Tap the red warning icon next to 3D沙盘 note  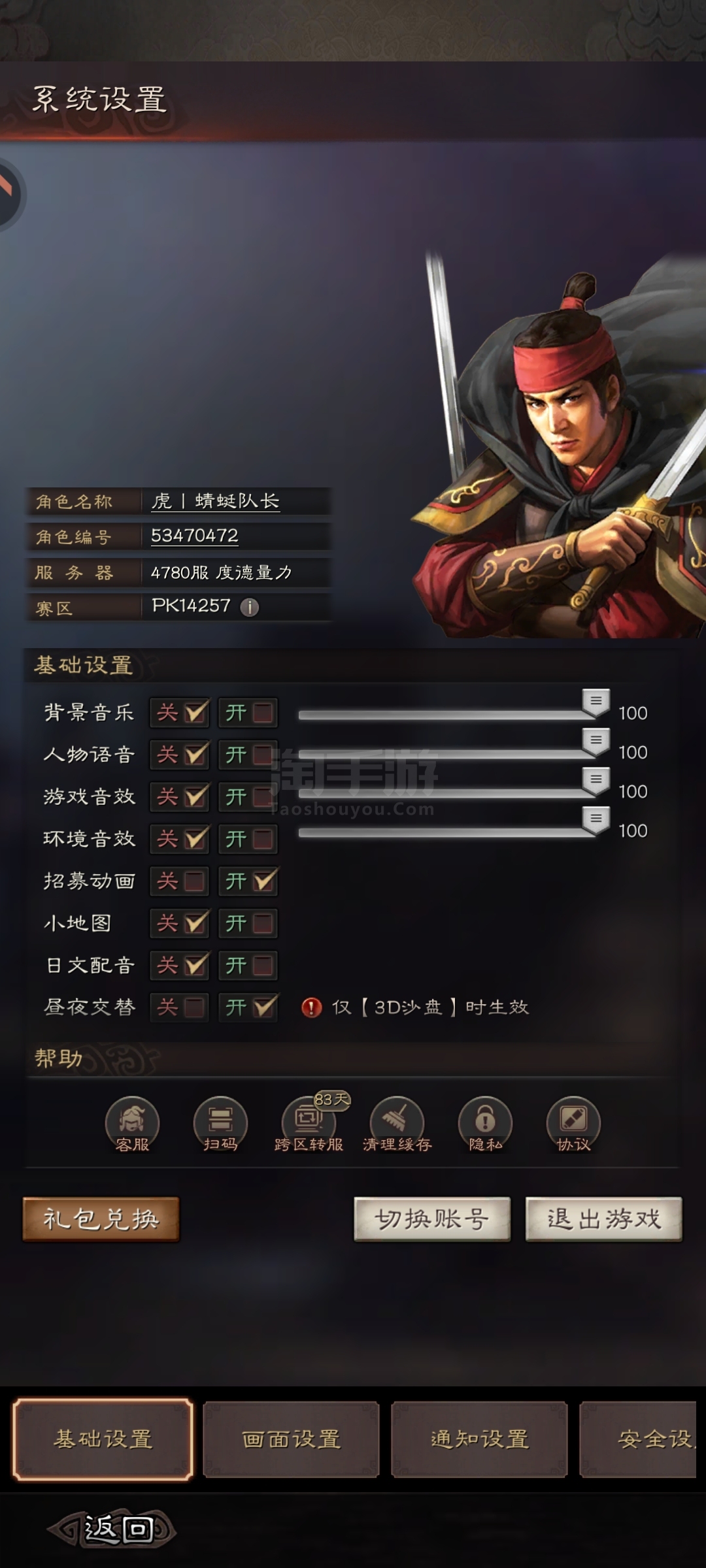(311, 1007)
